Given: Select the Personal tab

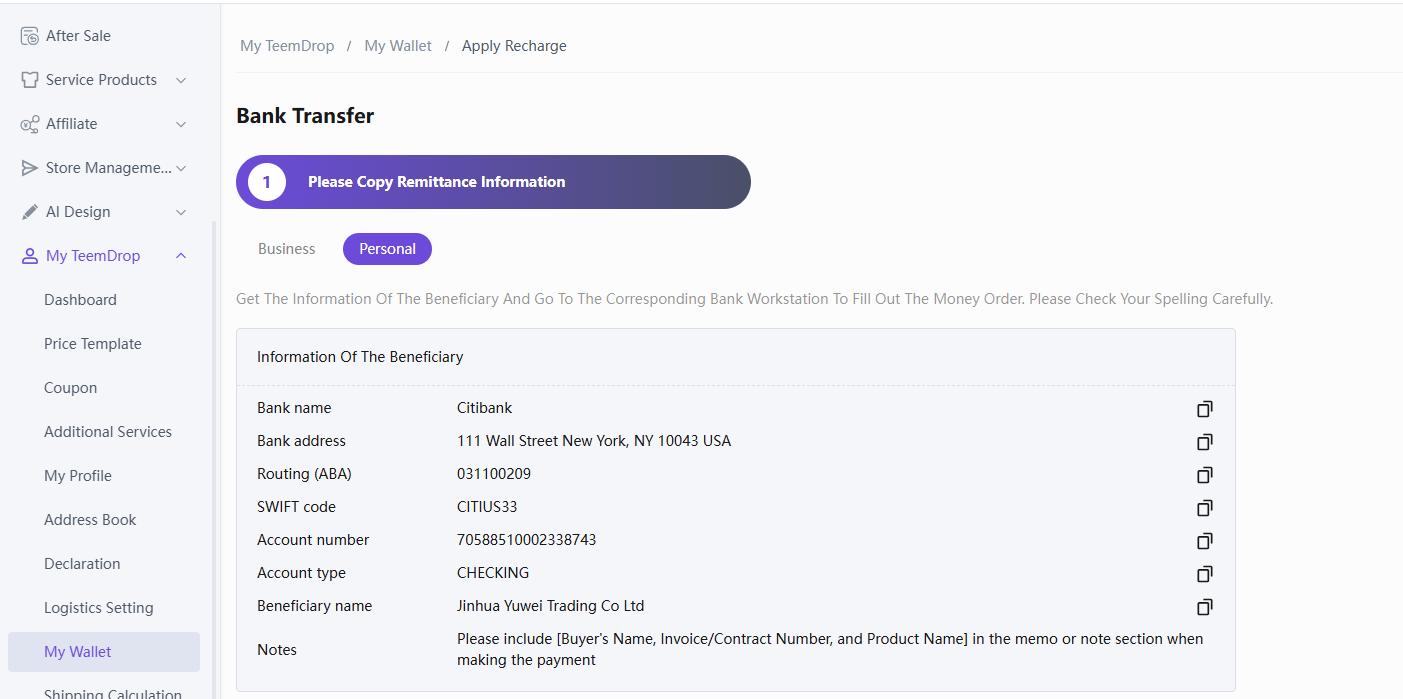Looking at the screenshot, I should click(x=387, y=249).
